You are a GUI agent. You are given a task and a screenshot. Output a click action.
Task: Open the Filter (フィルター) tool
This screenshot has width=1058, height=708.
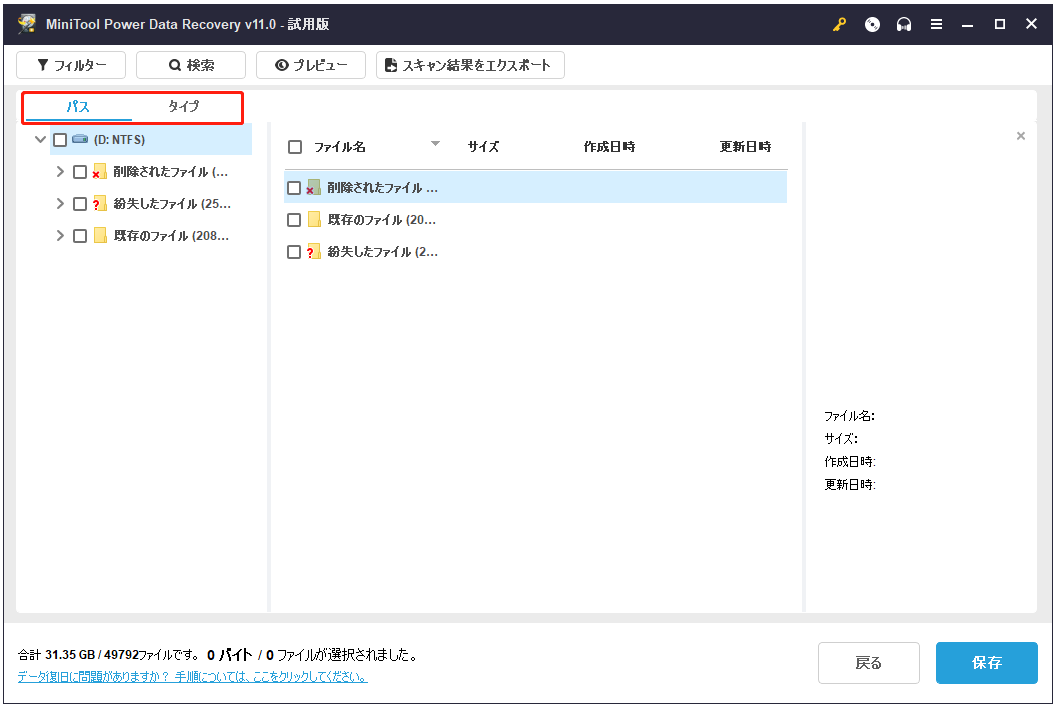[x=69, y=65]
